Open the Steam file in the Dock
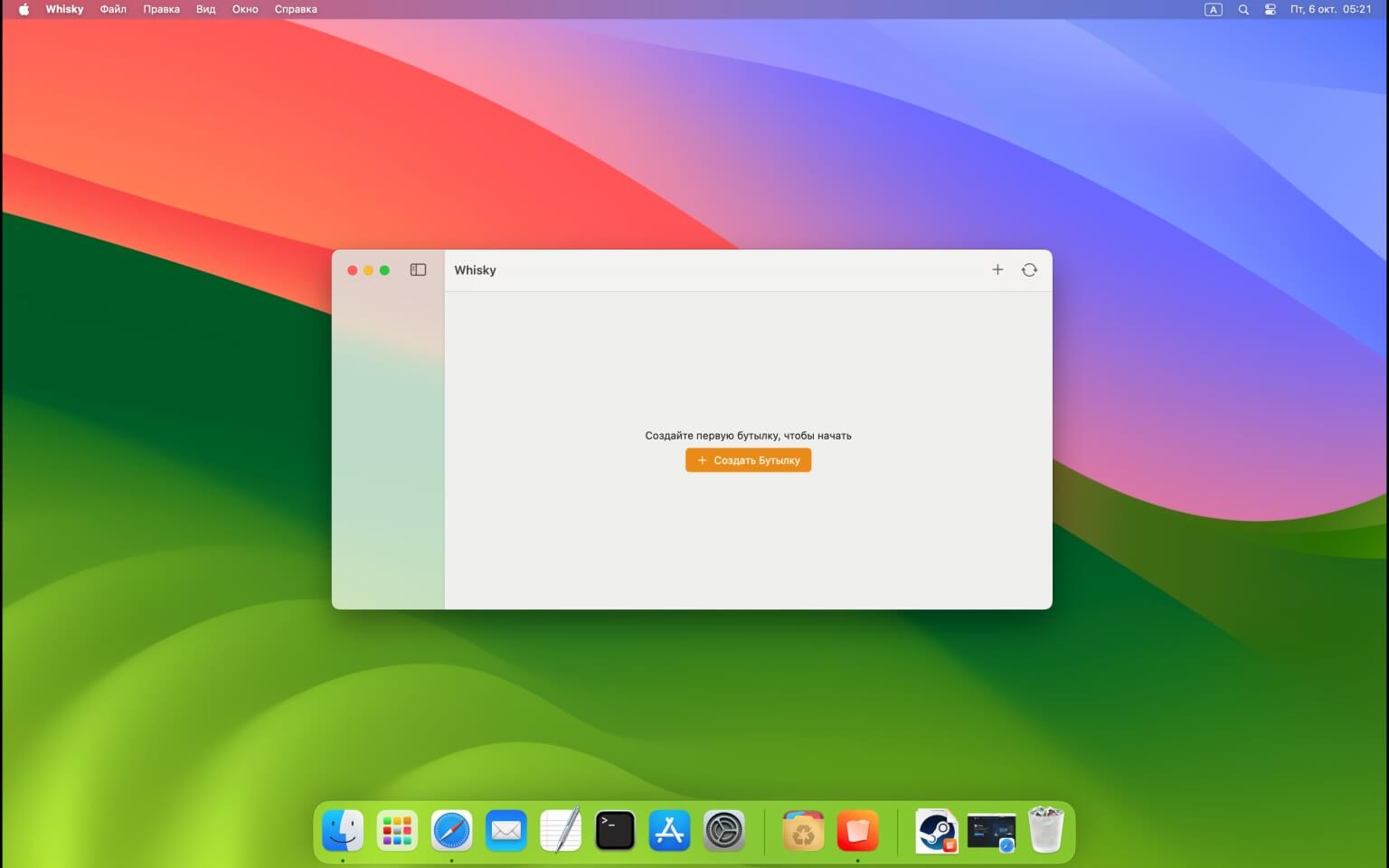1389x868 pixels. (x=936, y=830)
